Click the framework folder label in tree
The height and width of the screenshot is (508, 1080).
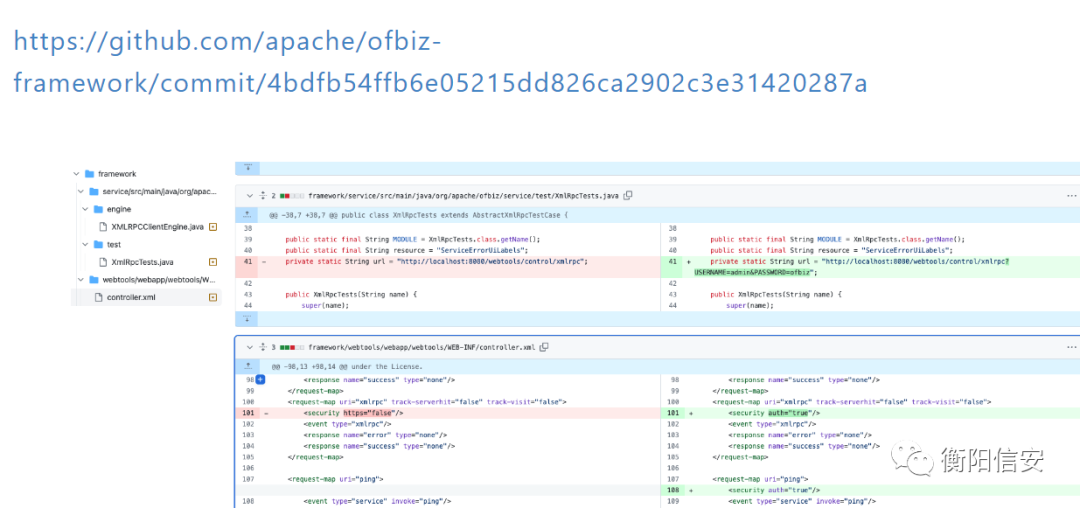pos(117,174)
